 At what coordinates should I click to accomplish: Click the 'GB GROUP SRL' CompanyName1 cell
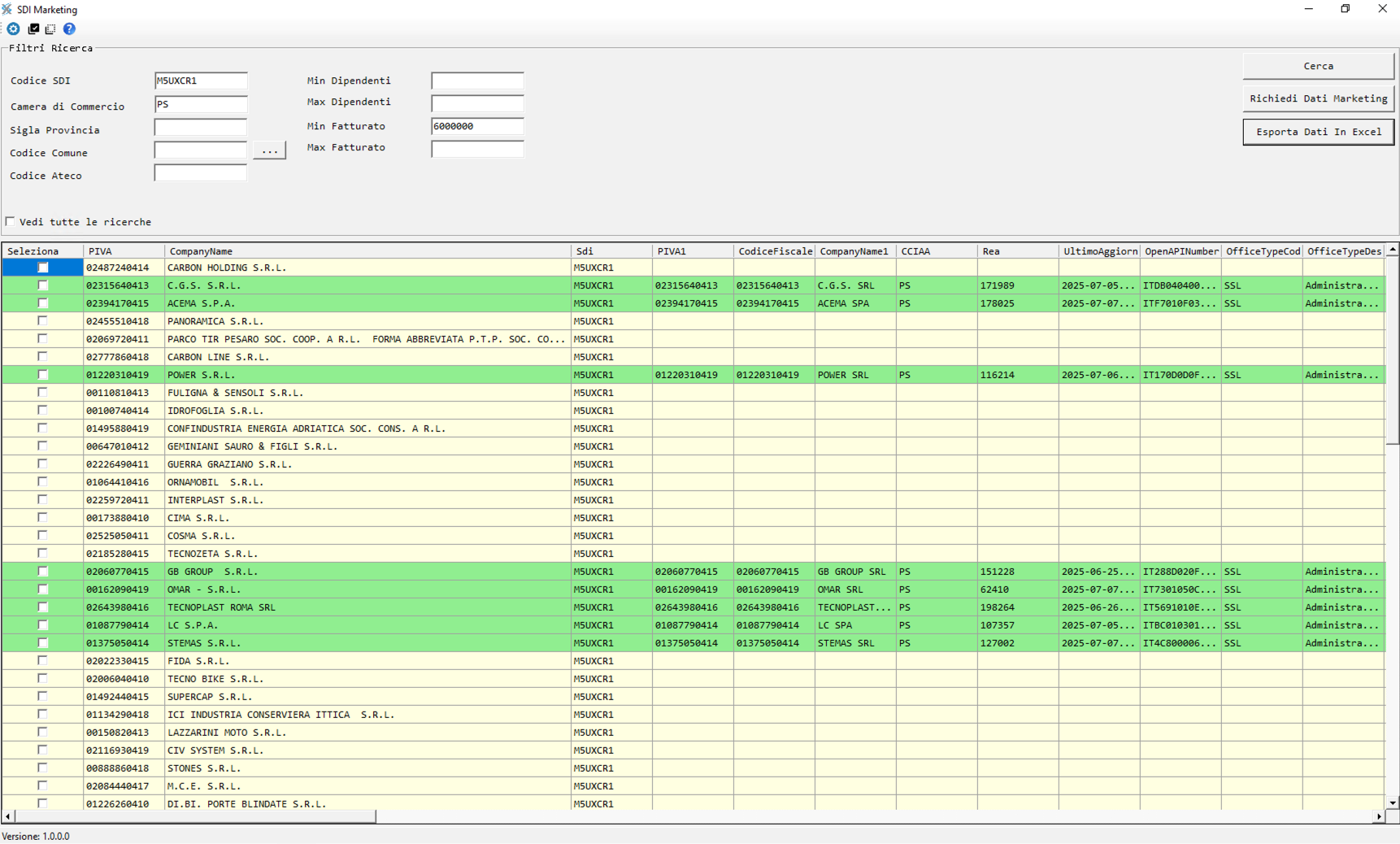tap(855, 572)
